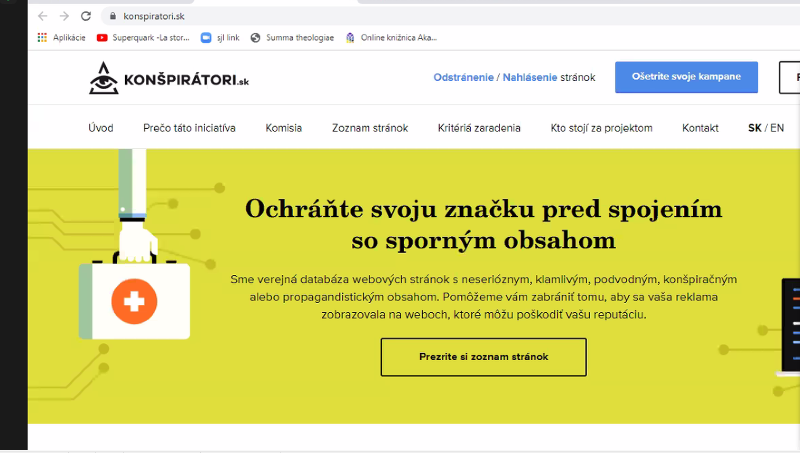
Task: Follow the Odstránenie link
Action: 463,78
